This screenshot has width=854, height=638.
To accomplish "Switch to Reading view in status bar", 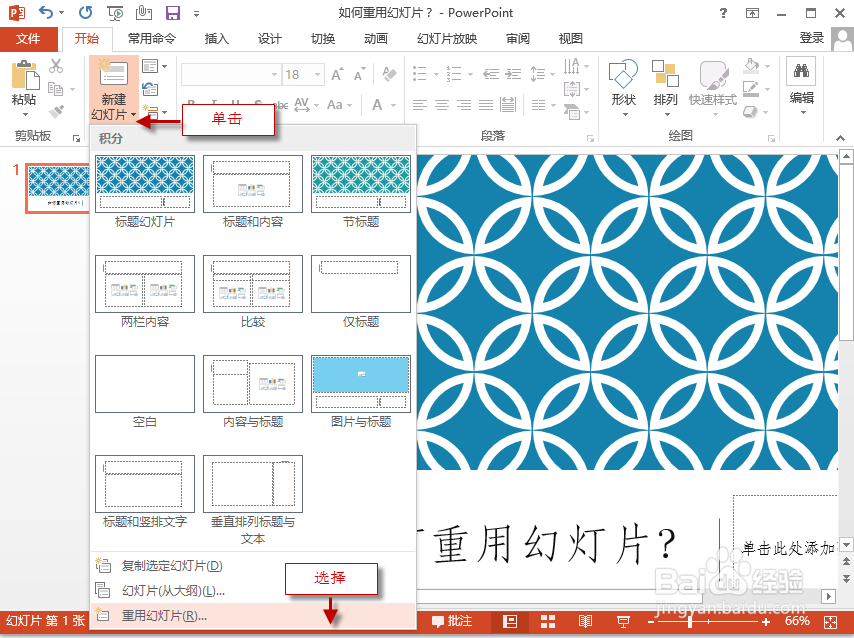I will pyautogui.click(x=585, y=621).
